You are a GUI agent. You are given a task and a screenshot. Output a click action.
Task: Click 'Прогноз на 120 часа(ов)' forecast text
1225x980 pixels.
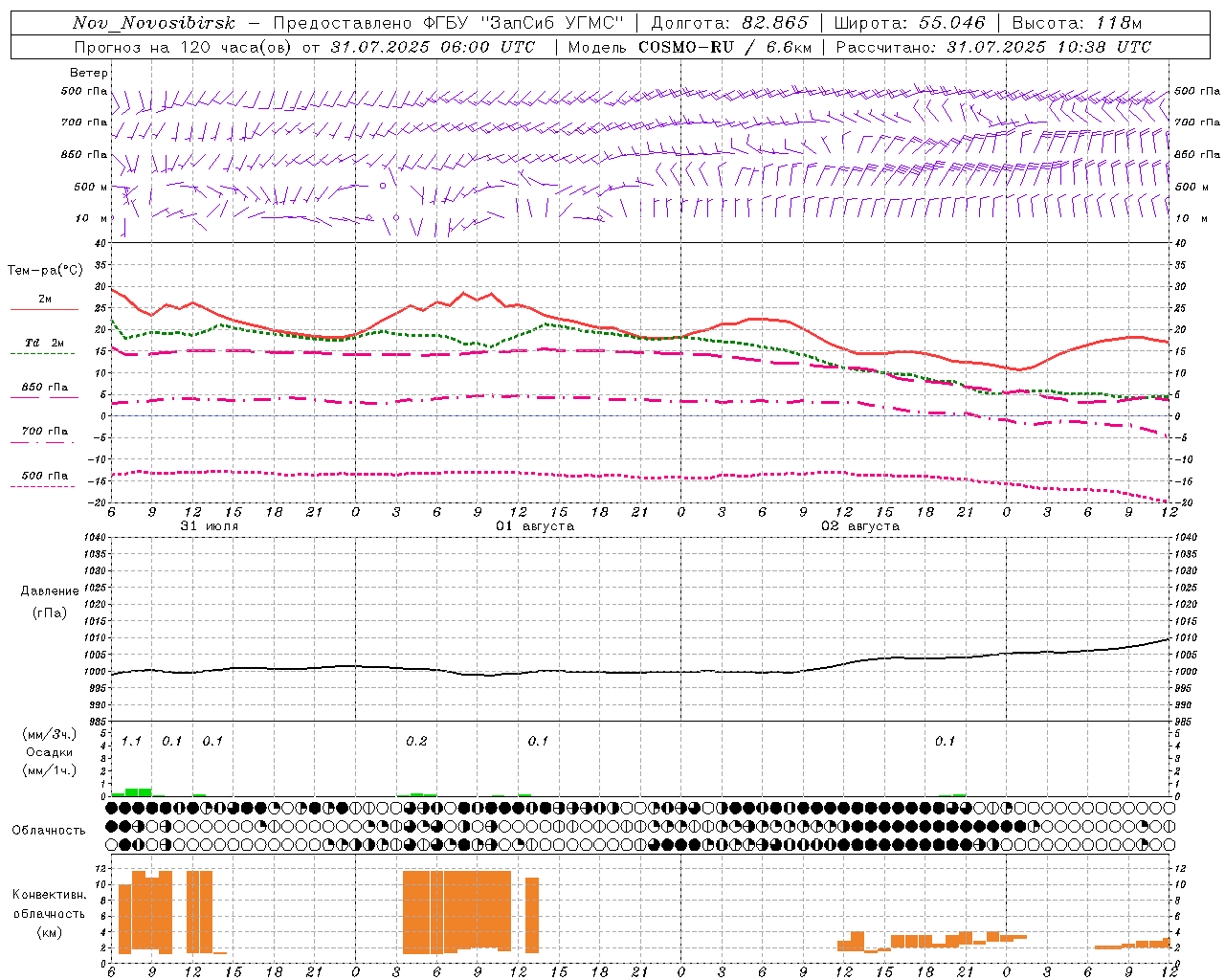coord(184,47)
